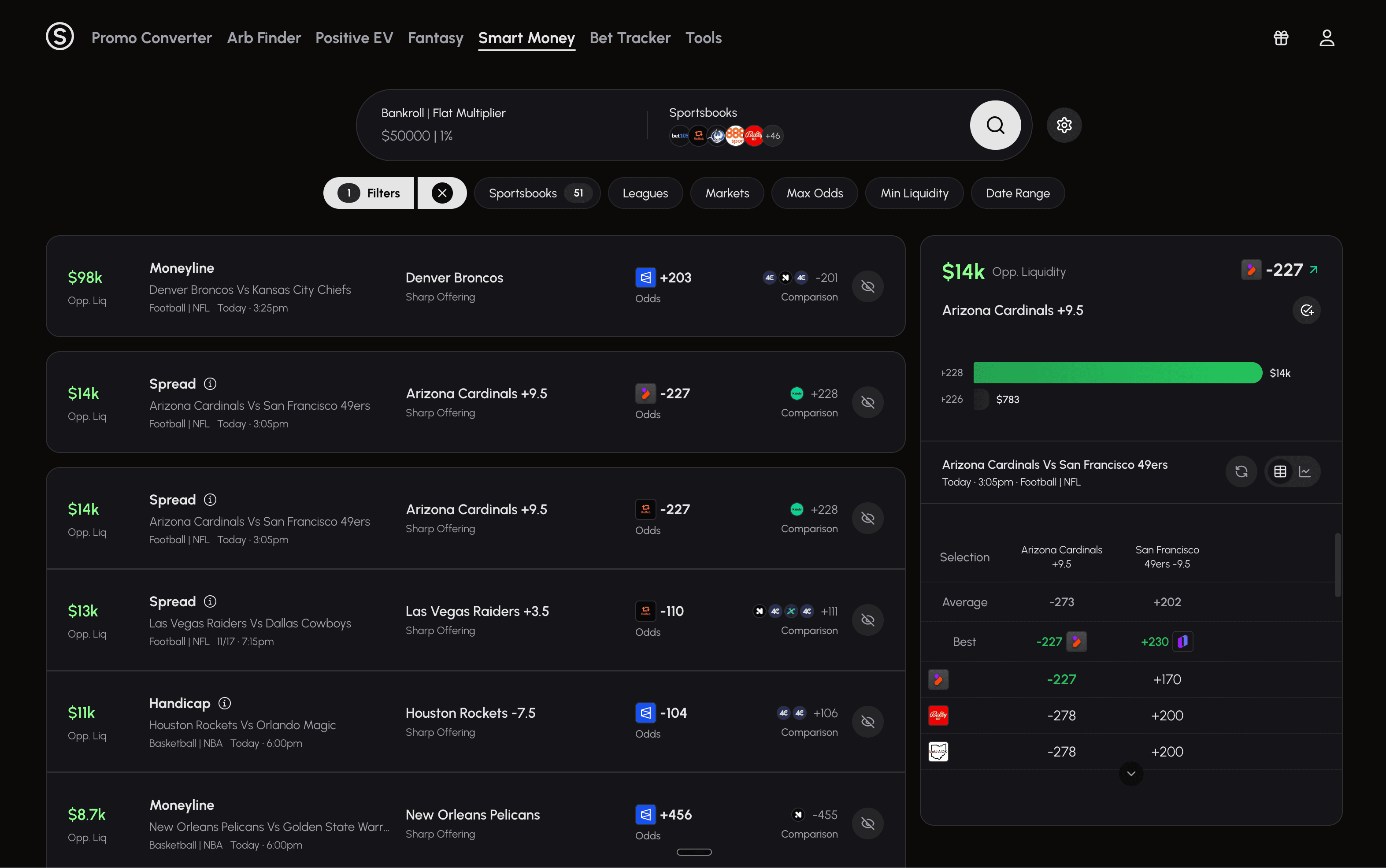
Task: Switch to chart view icon
Action: click(1305, 471)
